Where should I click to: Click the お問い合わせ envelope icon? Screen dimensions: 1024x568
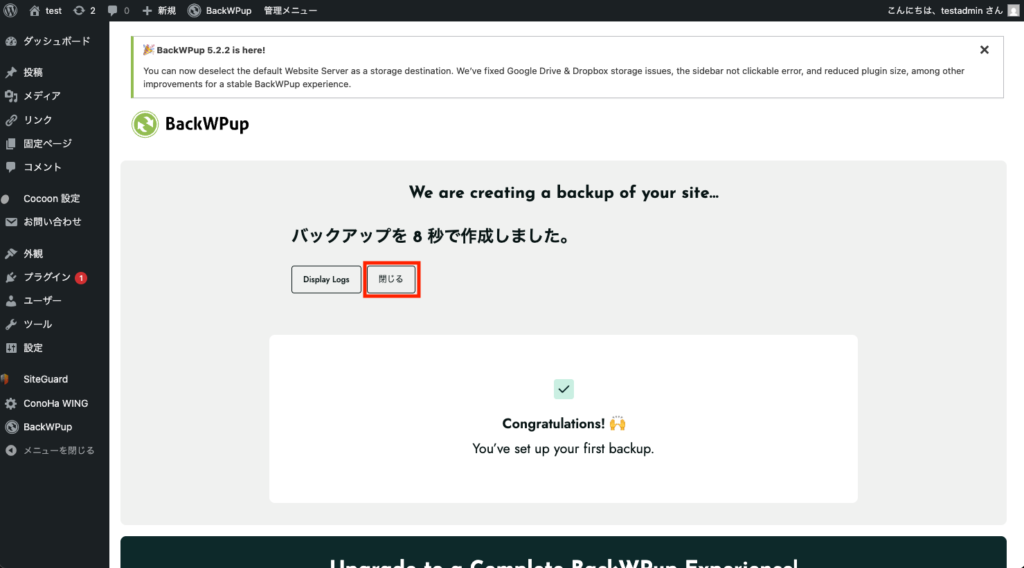[11, 222]
